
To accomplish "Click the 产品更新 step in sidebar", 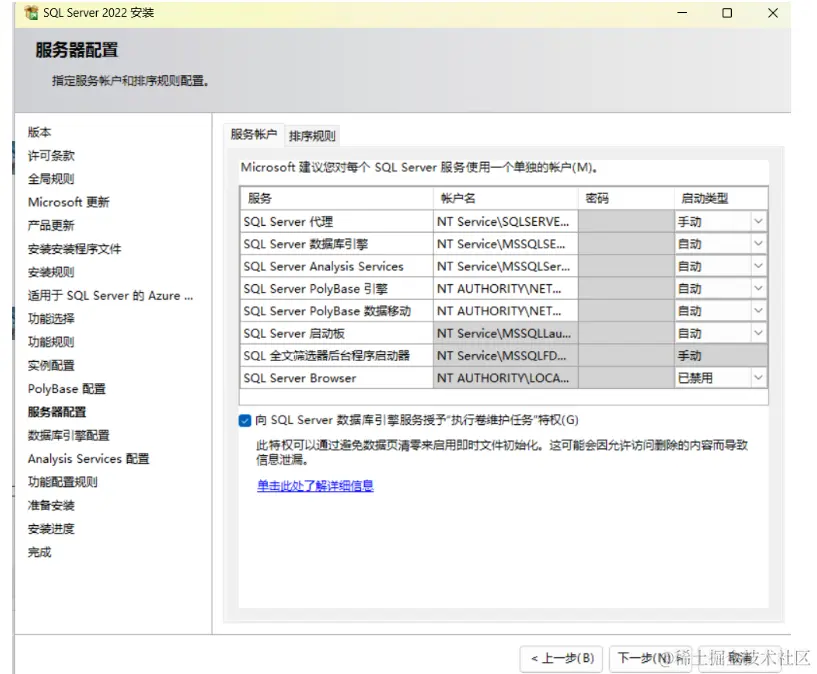I will 51,226.
